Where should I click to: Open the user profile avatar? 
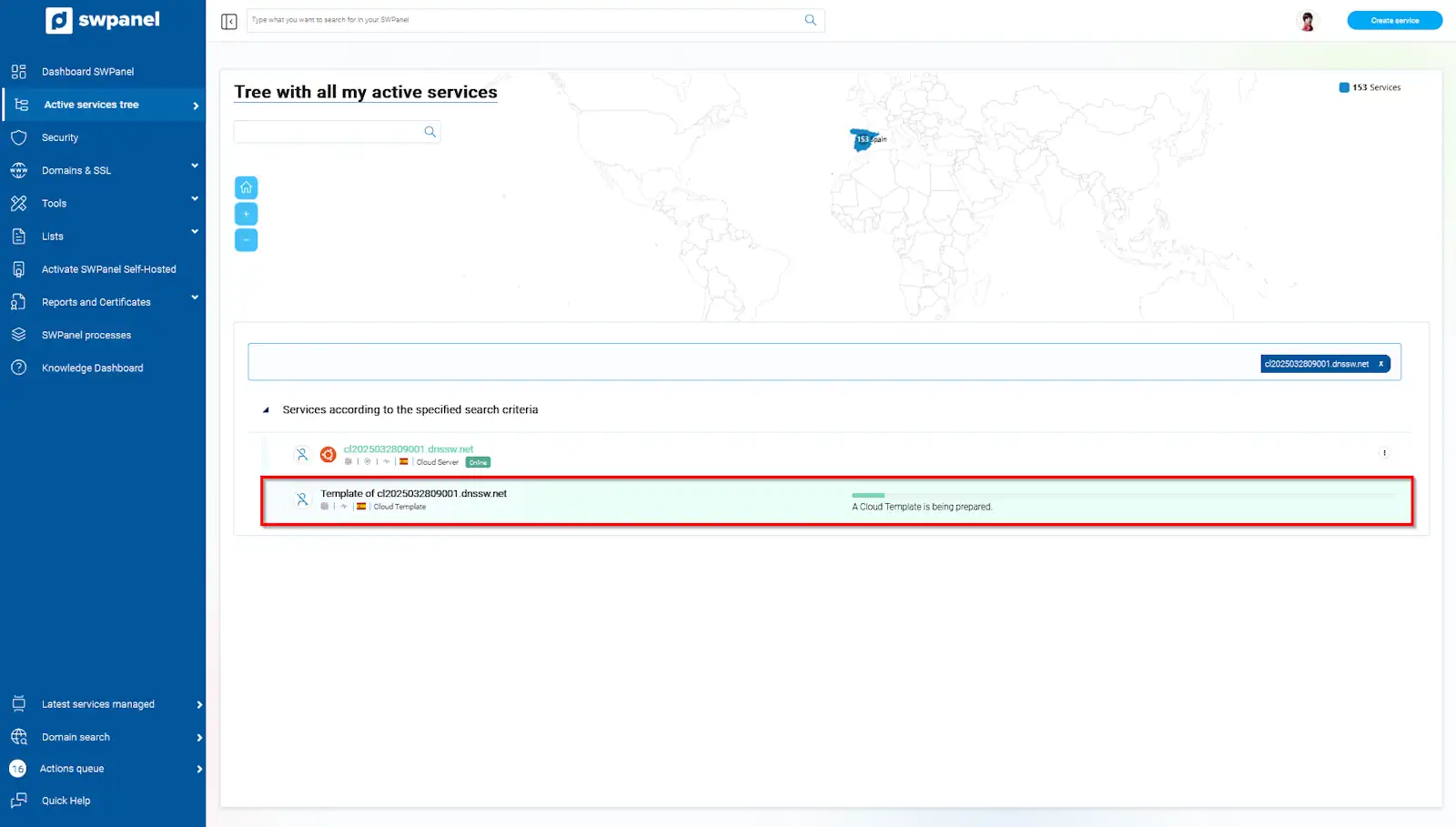1307,21
